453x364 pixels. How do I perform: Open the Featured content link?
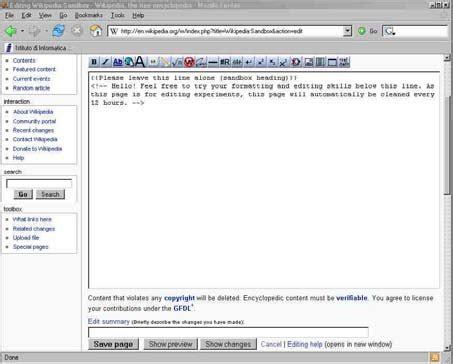(x=34, y=69)
